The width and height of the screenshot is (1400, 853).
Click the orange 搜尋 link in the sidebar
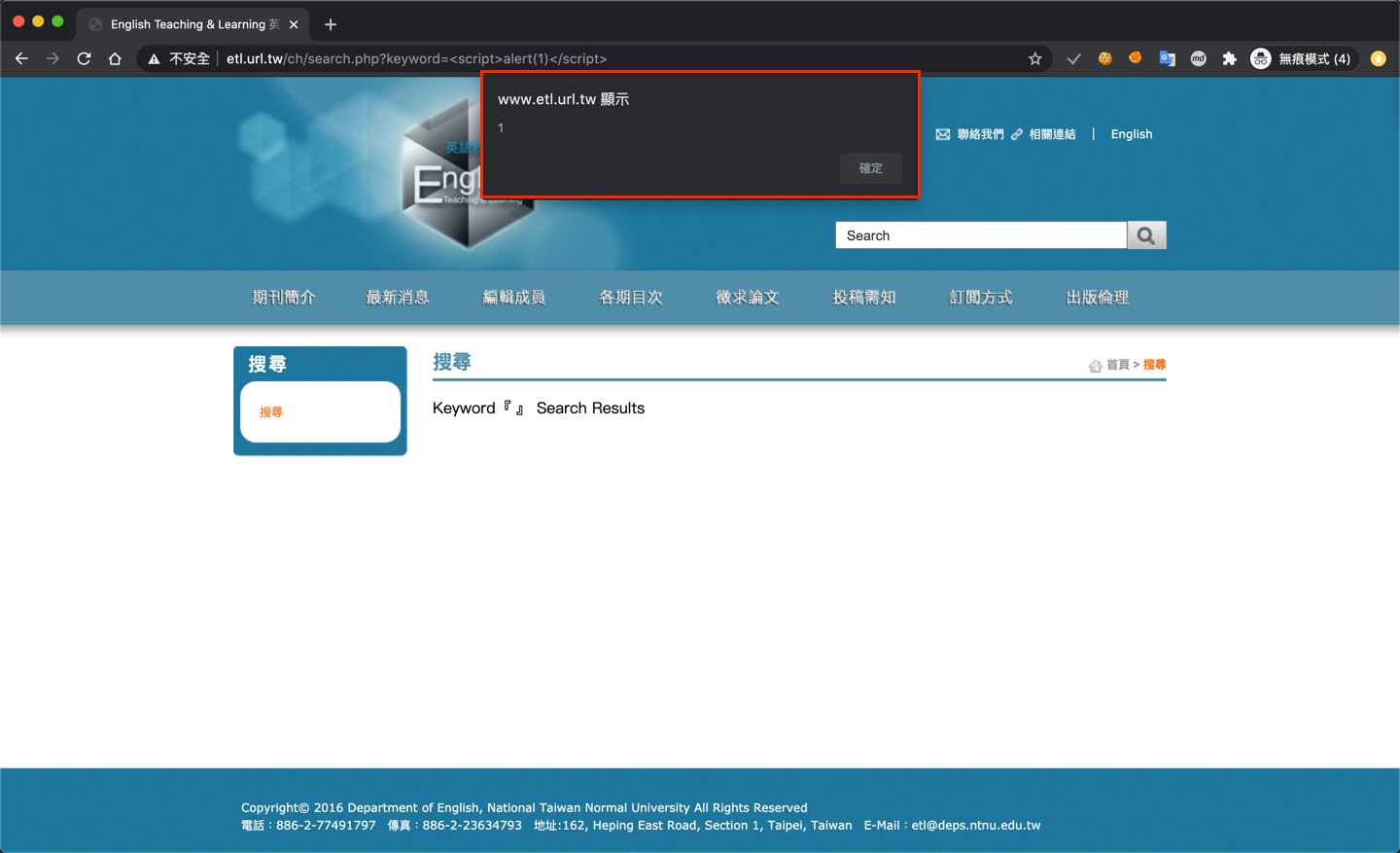coord(271,412)
